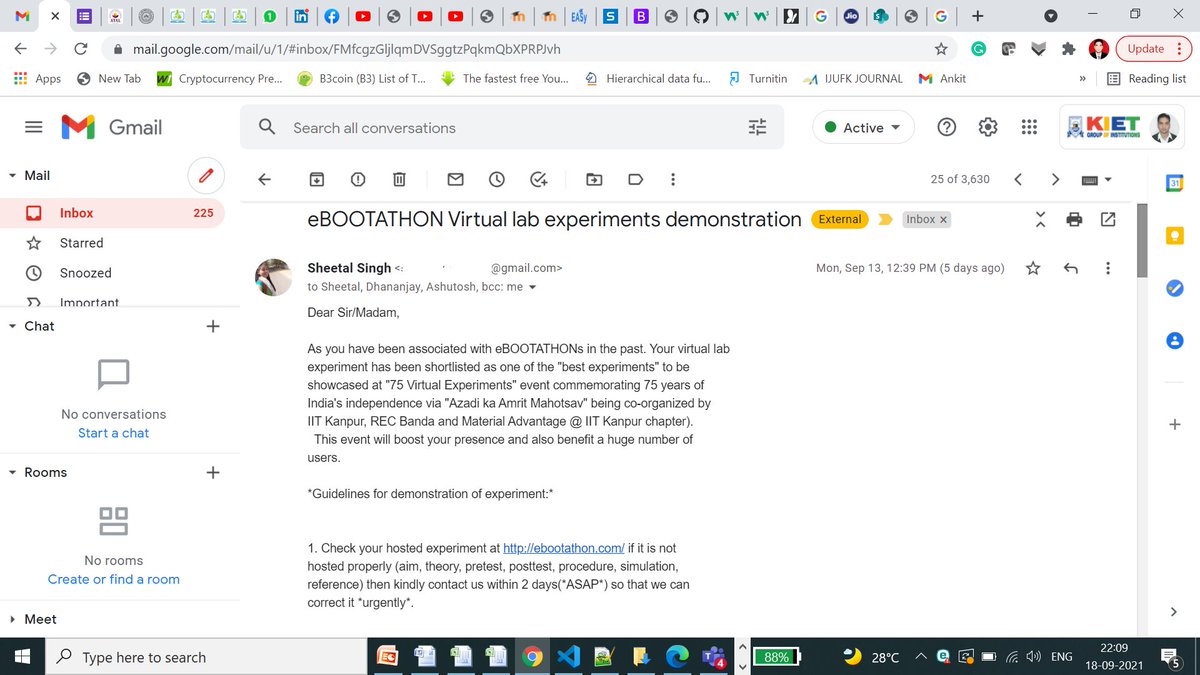Click Create or find a room link
Screen dimensions: 1200x675
coord(114,579)
